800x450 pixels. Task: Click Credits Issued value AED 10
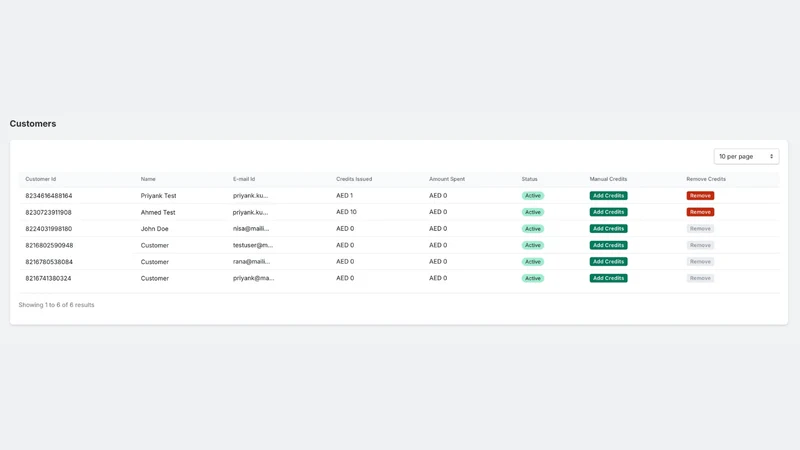346,212
